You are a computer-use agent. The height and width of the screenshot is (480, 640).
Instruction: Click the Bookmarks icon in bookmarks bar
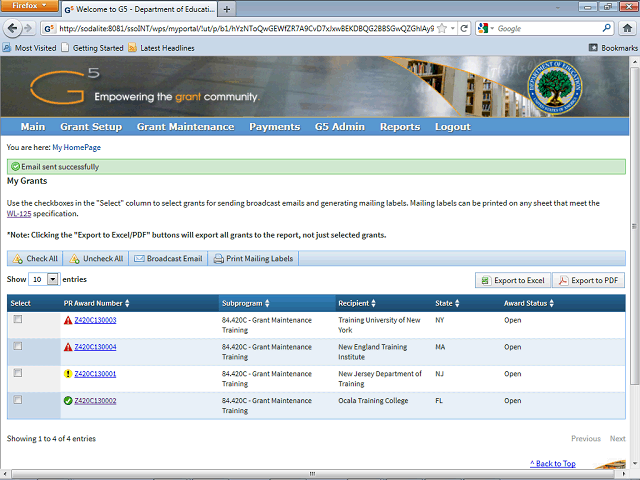pos(593,48)
